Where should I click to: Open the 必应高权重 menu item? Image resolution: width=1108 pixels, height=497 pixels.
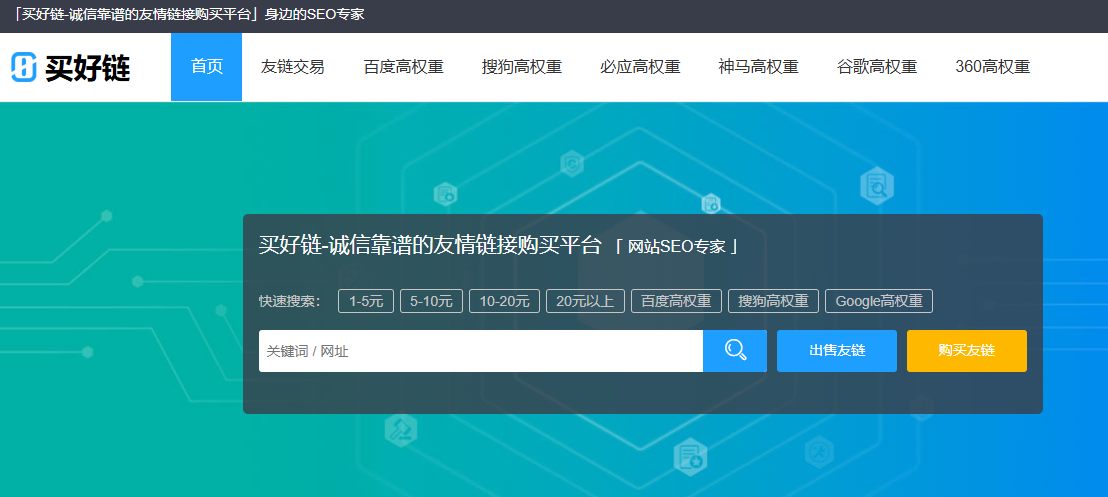(640, 67)
